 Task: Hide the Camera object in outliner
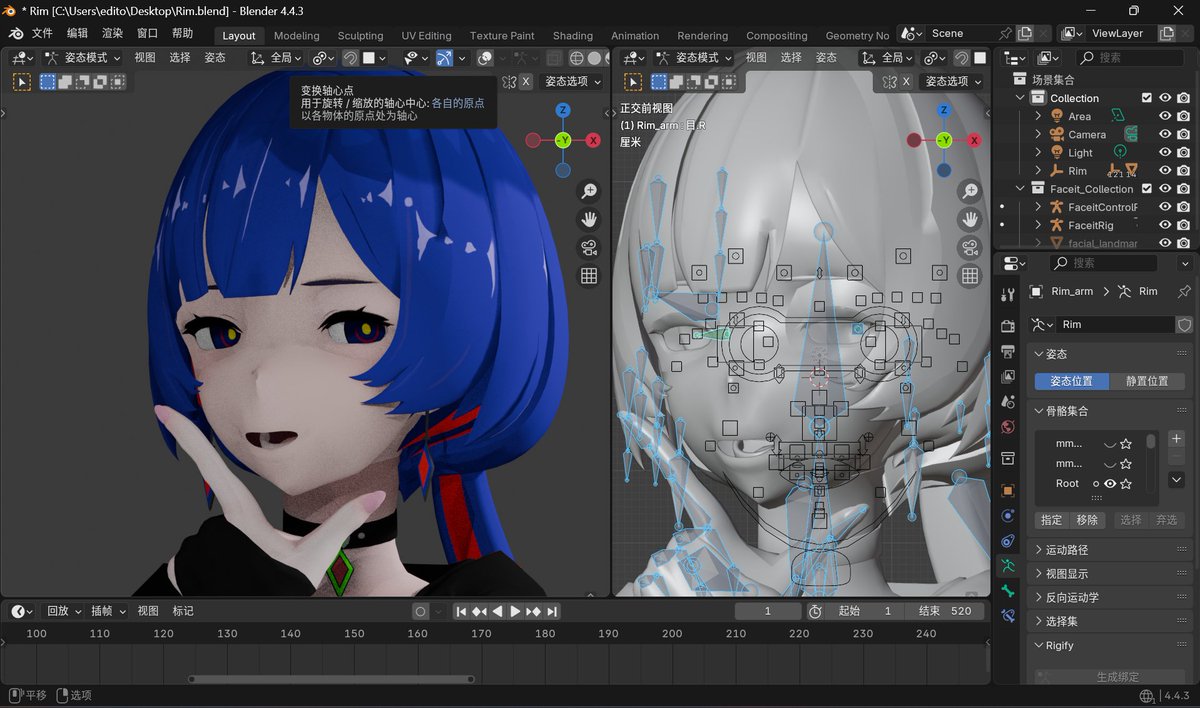click(x=1165, y=134)
